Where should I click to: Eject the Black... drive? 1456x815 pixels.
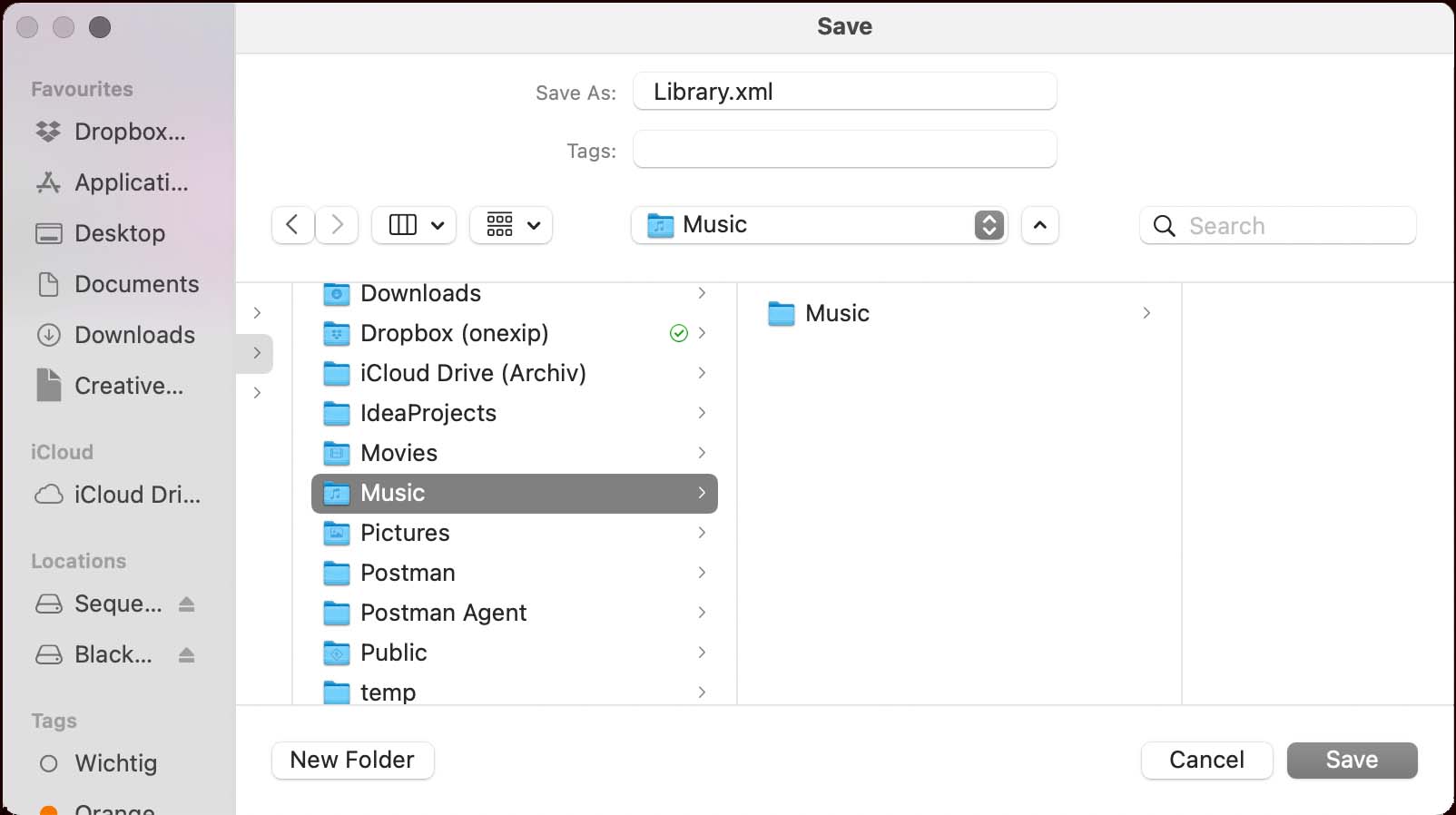[187, 655]
